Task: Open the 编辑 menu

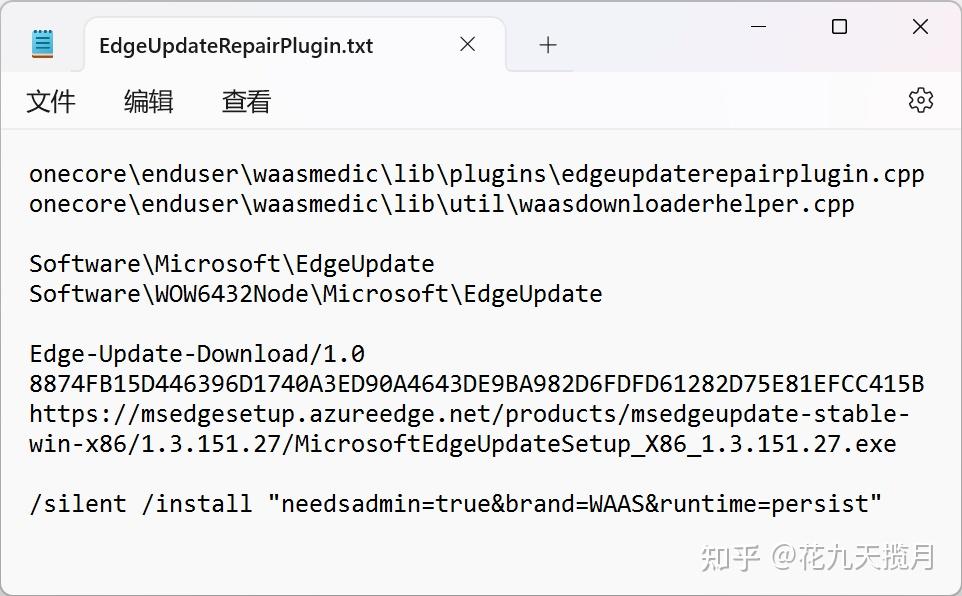Action: (148, 101)
